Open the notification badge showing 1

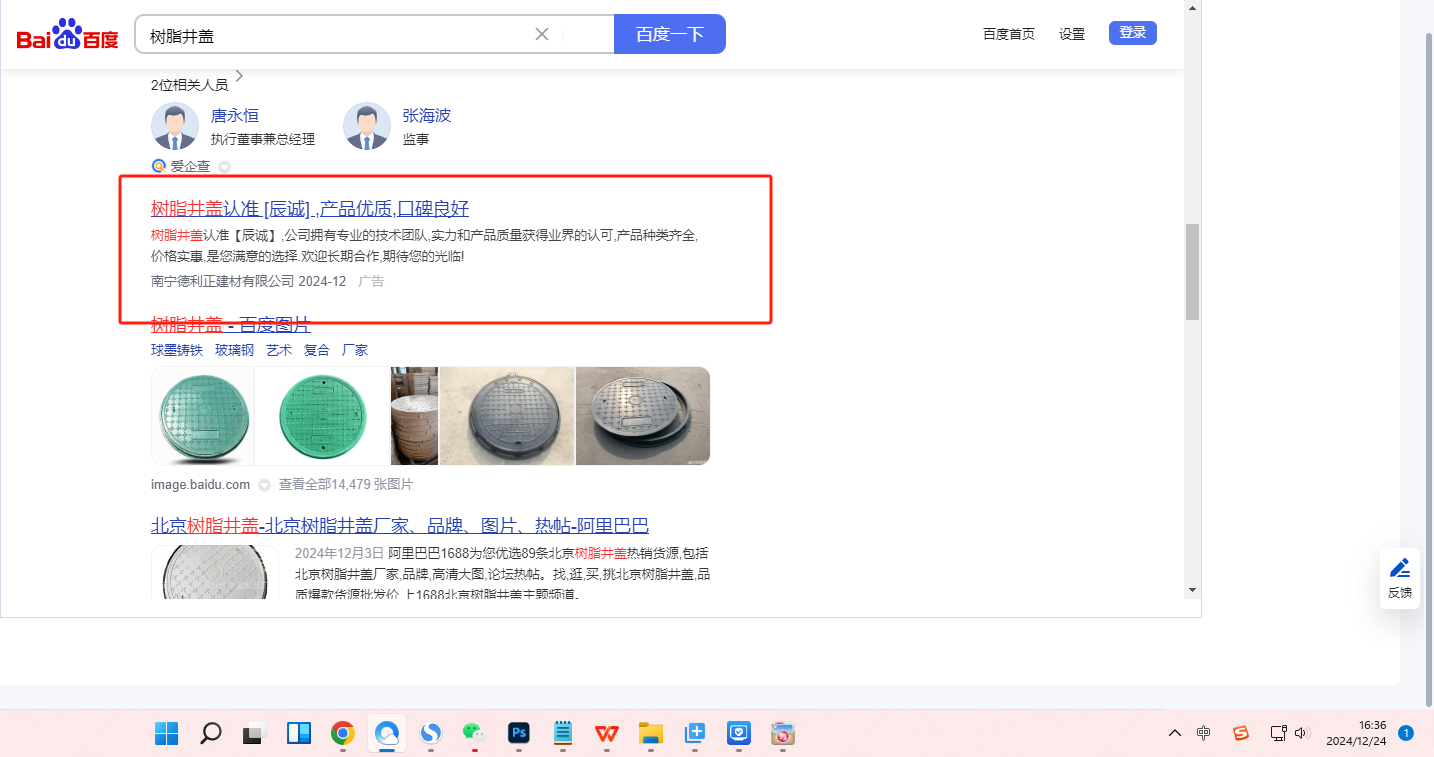click(x=1406, y=733)
